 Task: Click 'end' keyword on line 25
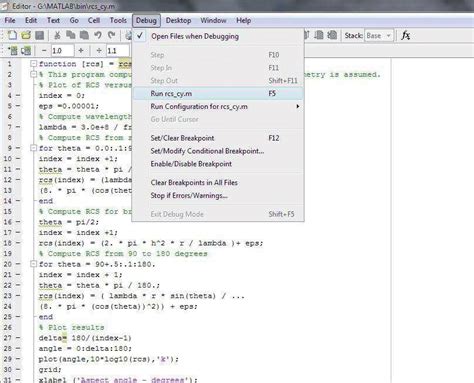(46, 317)
